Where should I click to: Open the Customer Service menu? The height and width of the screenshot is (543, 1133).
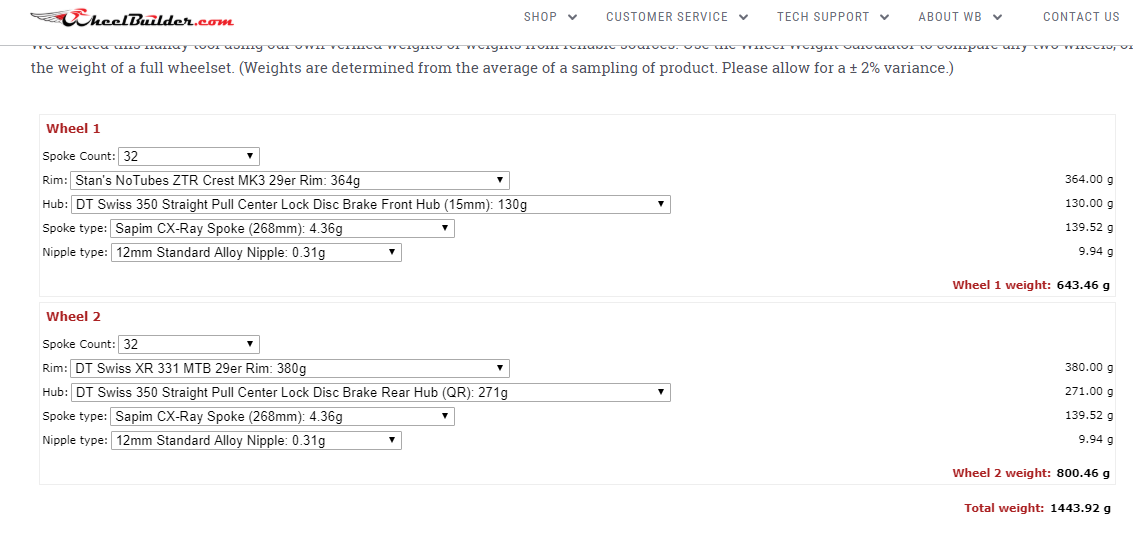tap(667, 17)
